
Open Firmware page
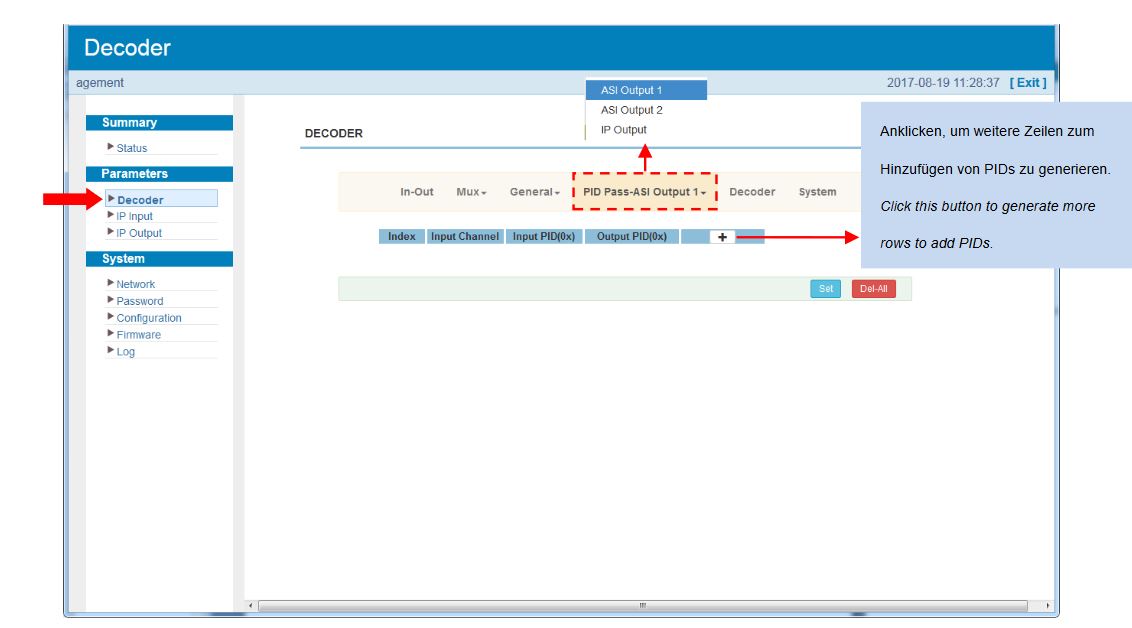138,335
